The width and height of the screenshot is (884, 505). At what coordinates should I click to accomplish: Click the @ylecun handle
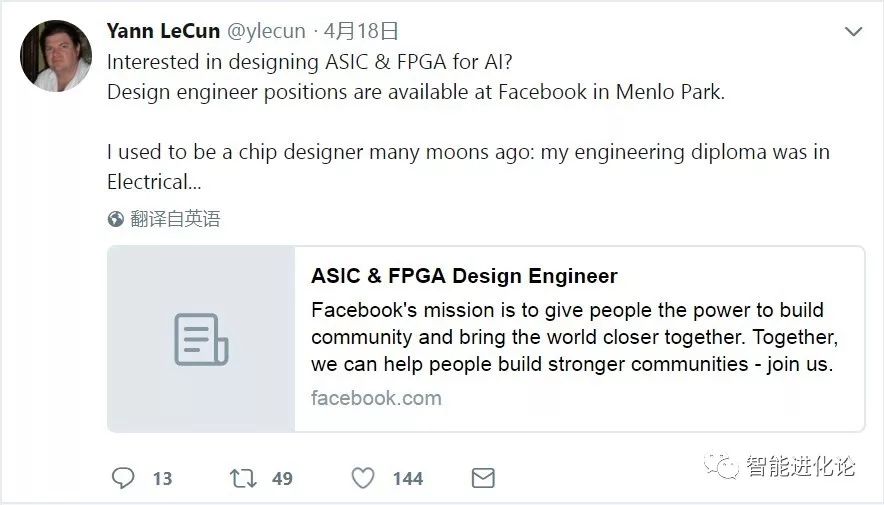268,31
